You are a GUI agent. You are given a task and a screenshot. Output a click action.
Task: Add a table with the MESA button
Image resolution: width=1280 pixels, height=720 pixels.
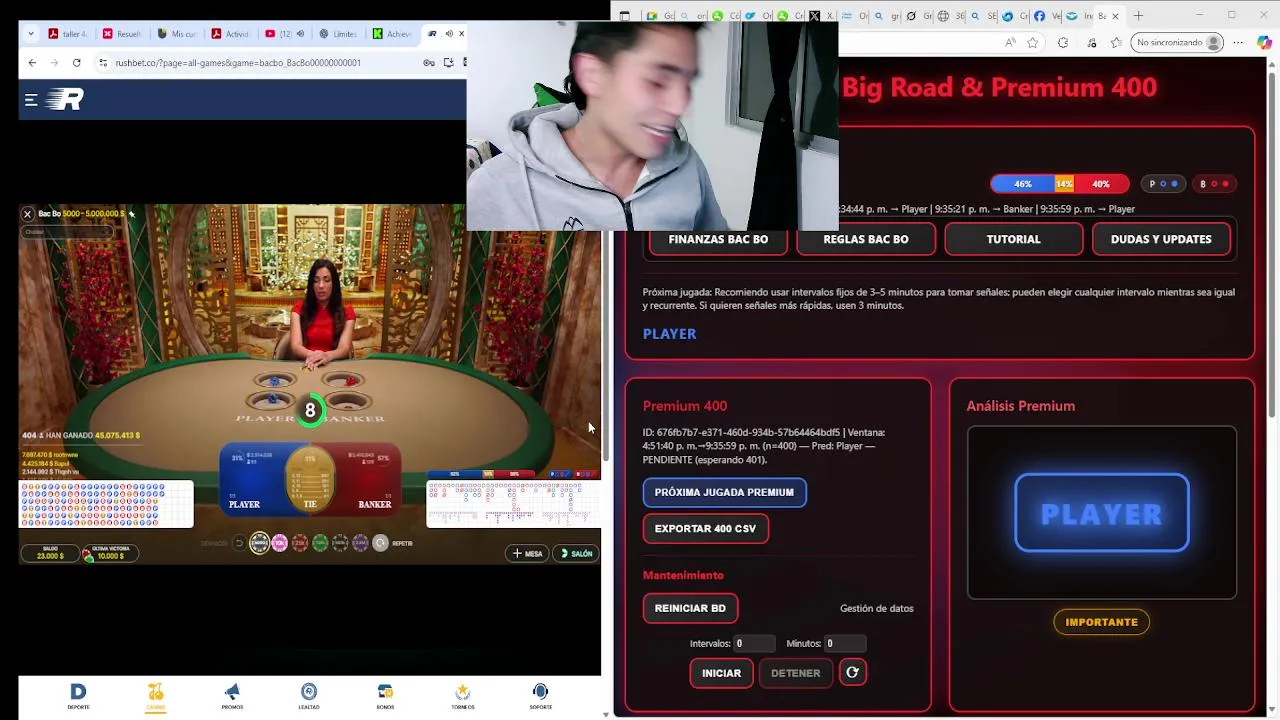pos(527,553)
